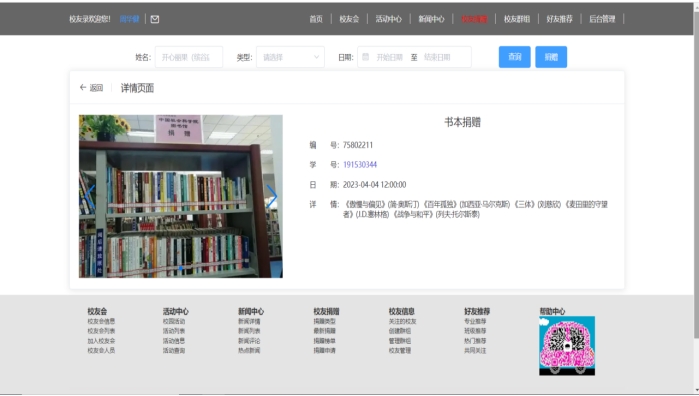
Task: Open the 类型 dropdown selector
Action: click(x=290, y=57)
